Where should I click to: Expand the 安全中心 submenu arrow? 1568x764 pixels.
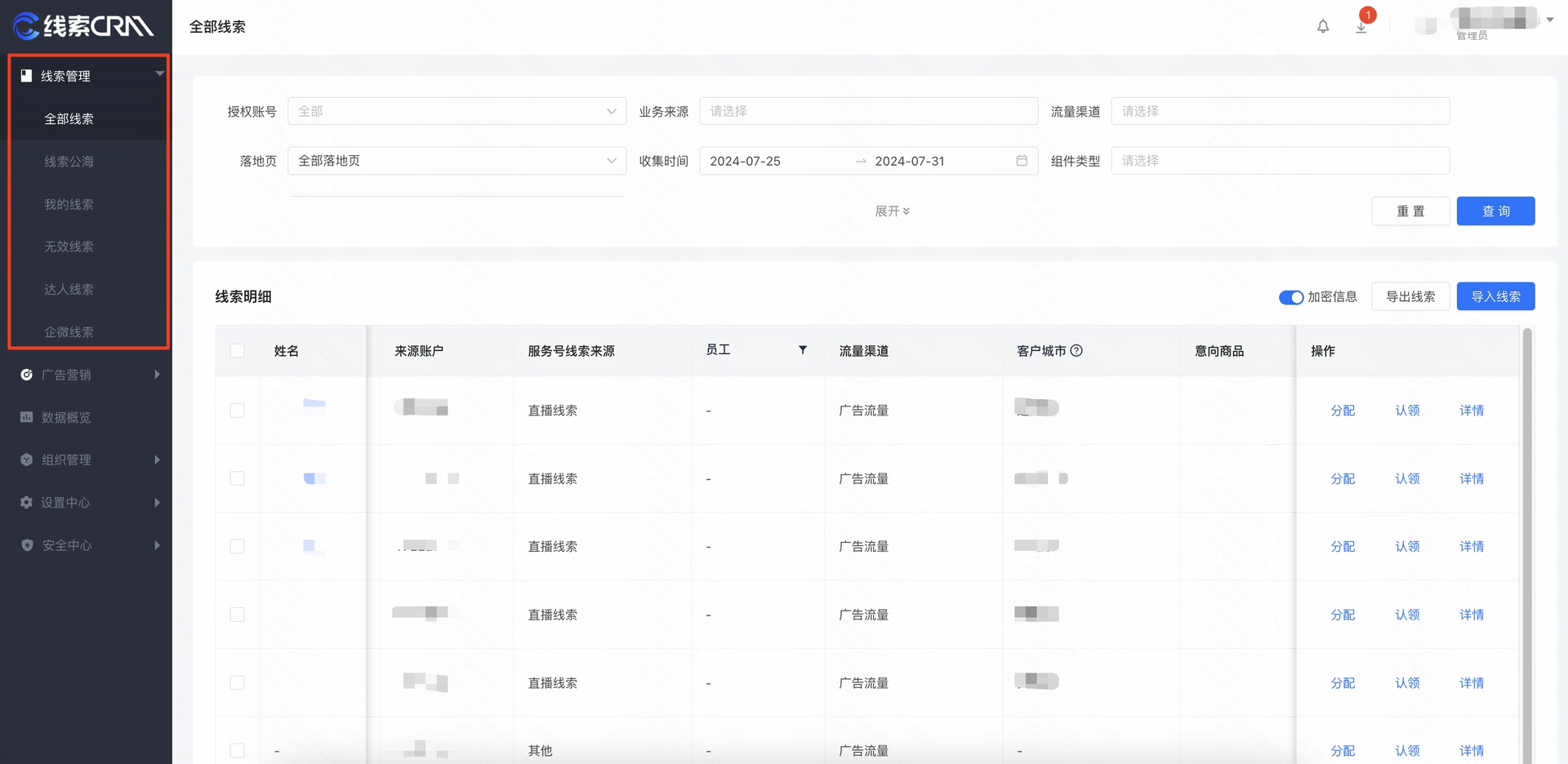[157, 544]
